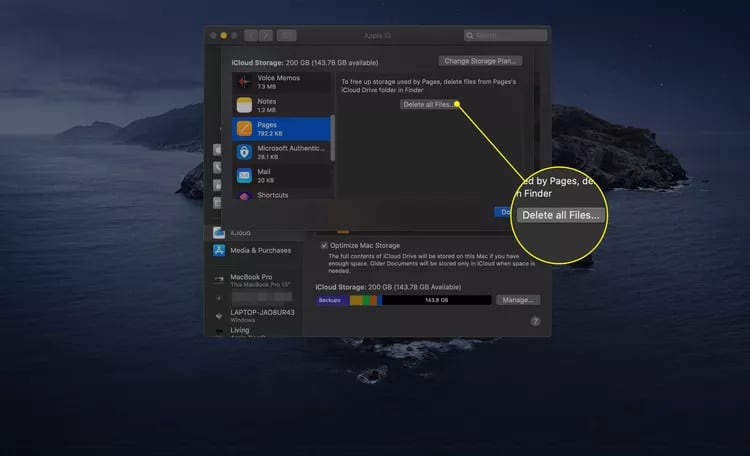Viewport: 750px width, 456px height.
Task: Click the Microsoft Authenticator lock icon
Action: click(244, 152)
